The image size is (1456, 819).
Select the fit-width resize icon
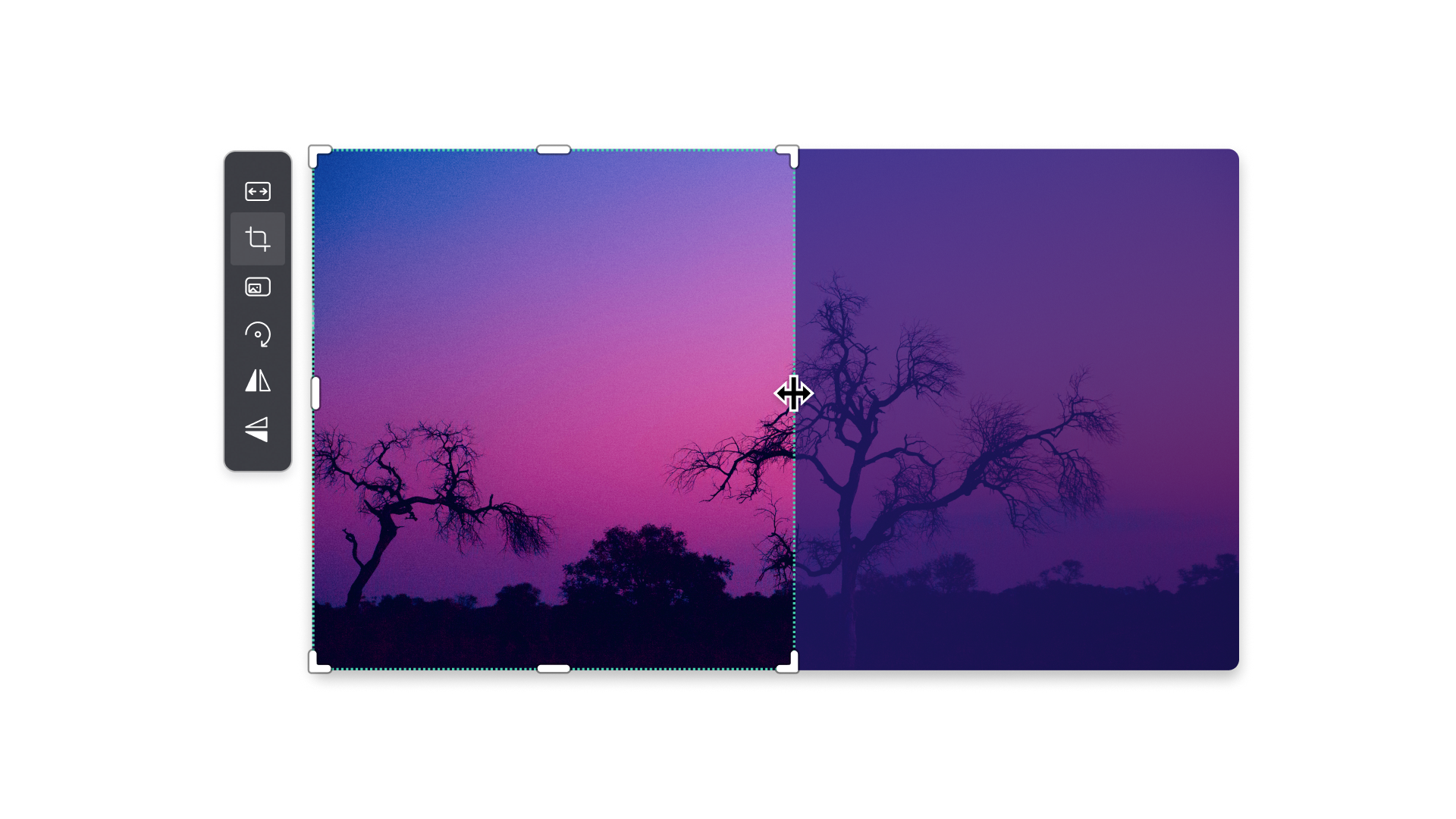258,191
